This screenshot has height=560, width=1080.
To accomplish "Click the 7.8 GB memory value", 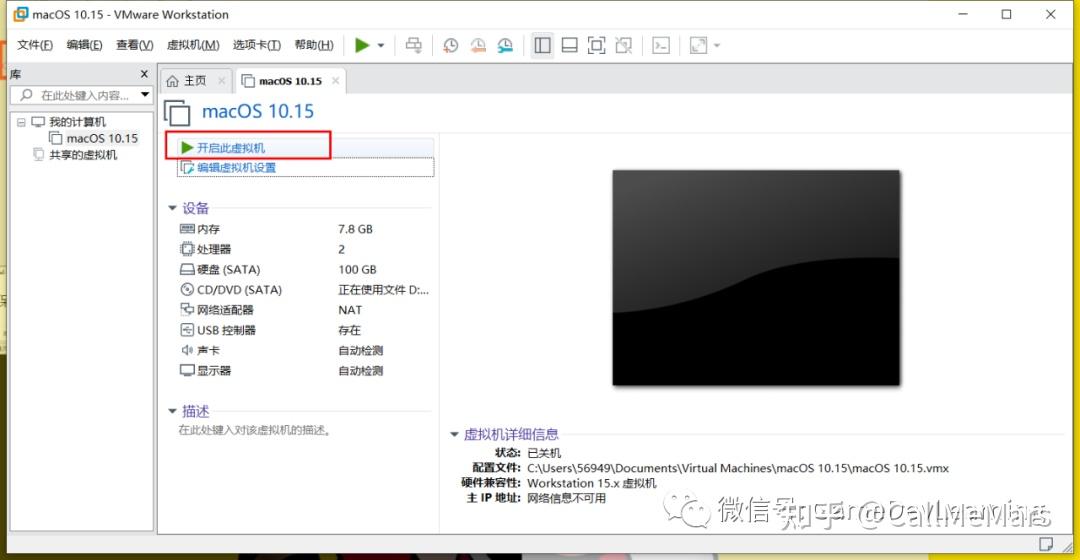I will tap(355, 229).
